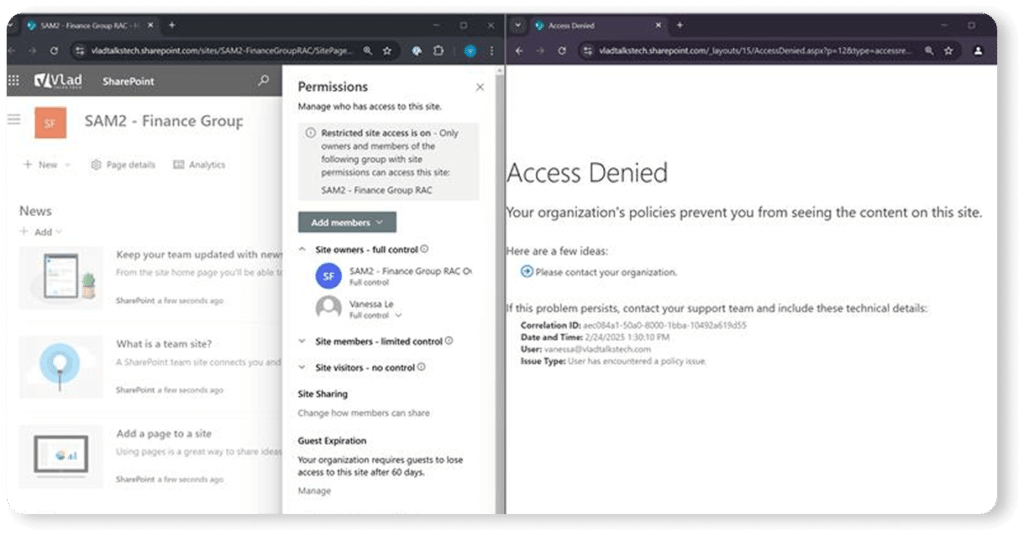The image size is (1024, 535).
Task: View site information icon in right address bar
Action: 588,50
